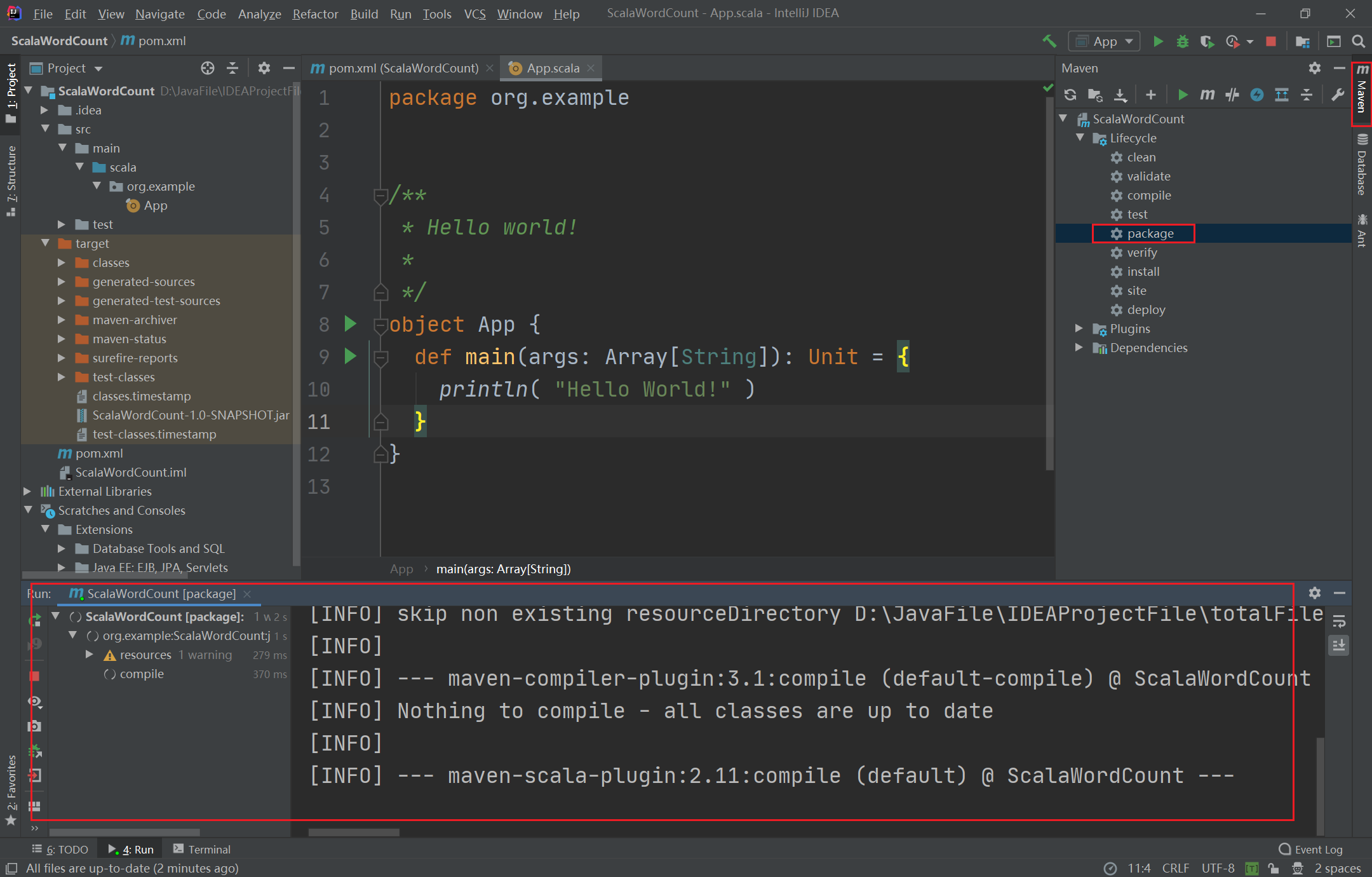Locate opened file with crosshair icon
This screenshot has height=877, width=1372.
click(208, 68)
